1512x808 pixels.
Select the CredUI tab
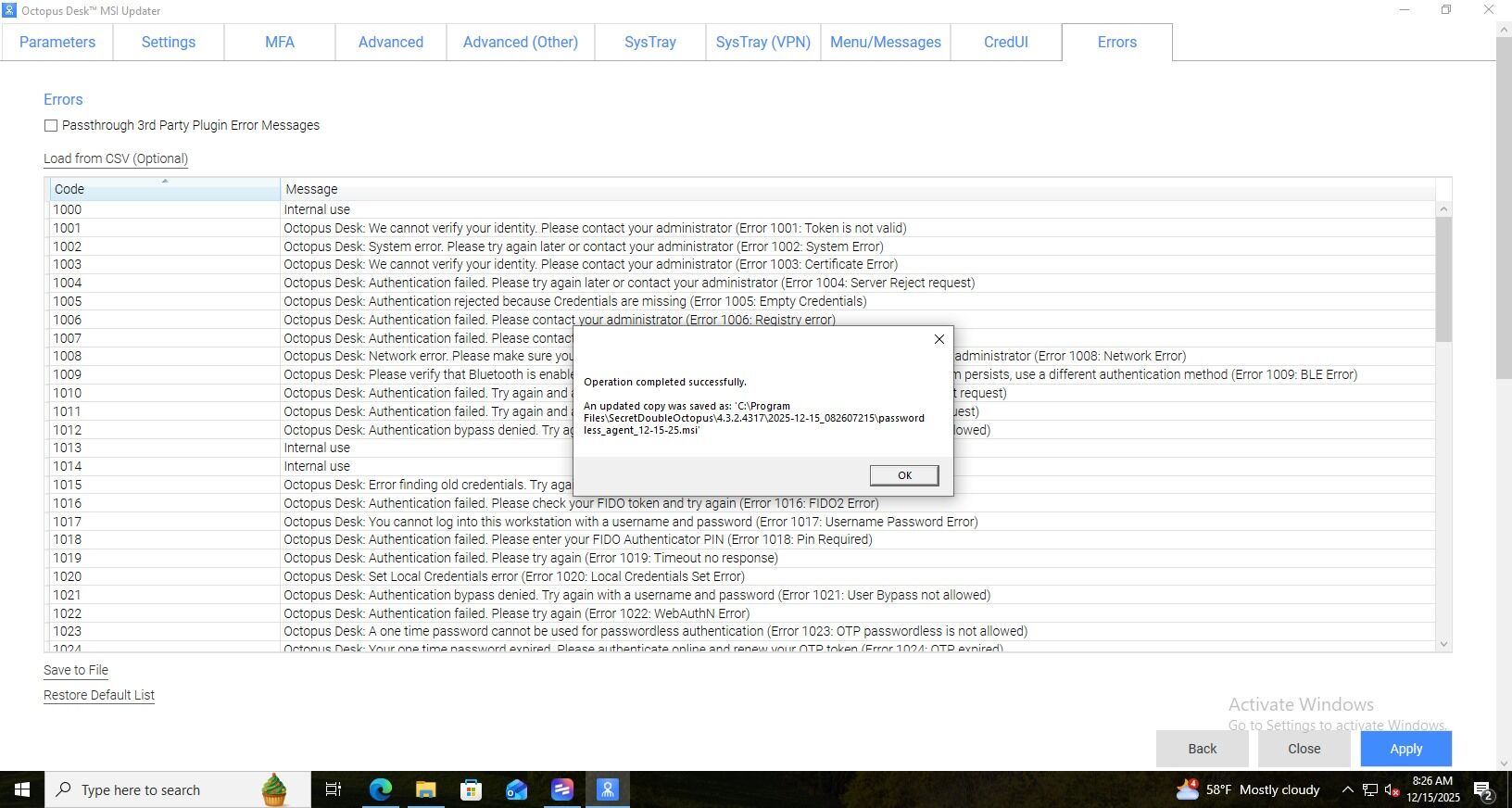point(1006,43)
